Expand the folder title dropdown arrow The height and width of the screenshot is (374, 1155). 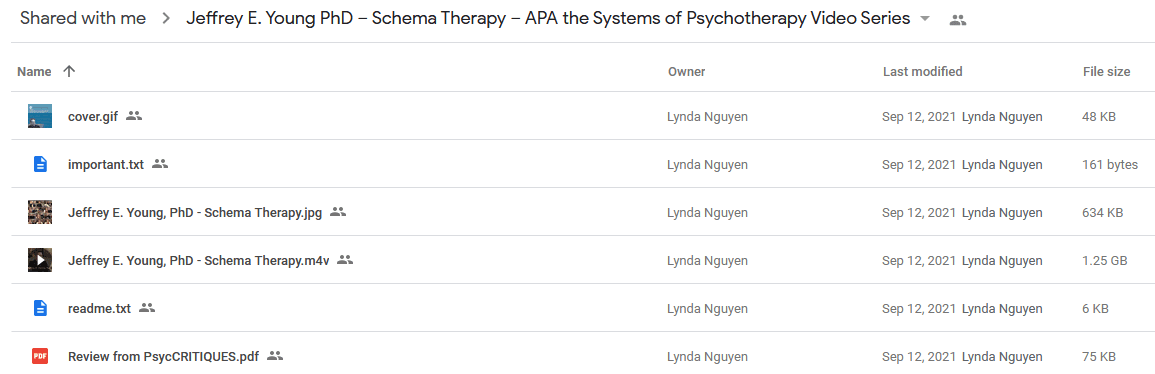pyautogui.click(x=925, y=19)
